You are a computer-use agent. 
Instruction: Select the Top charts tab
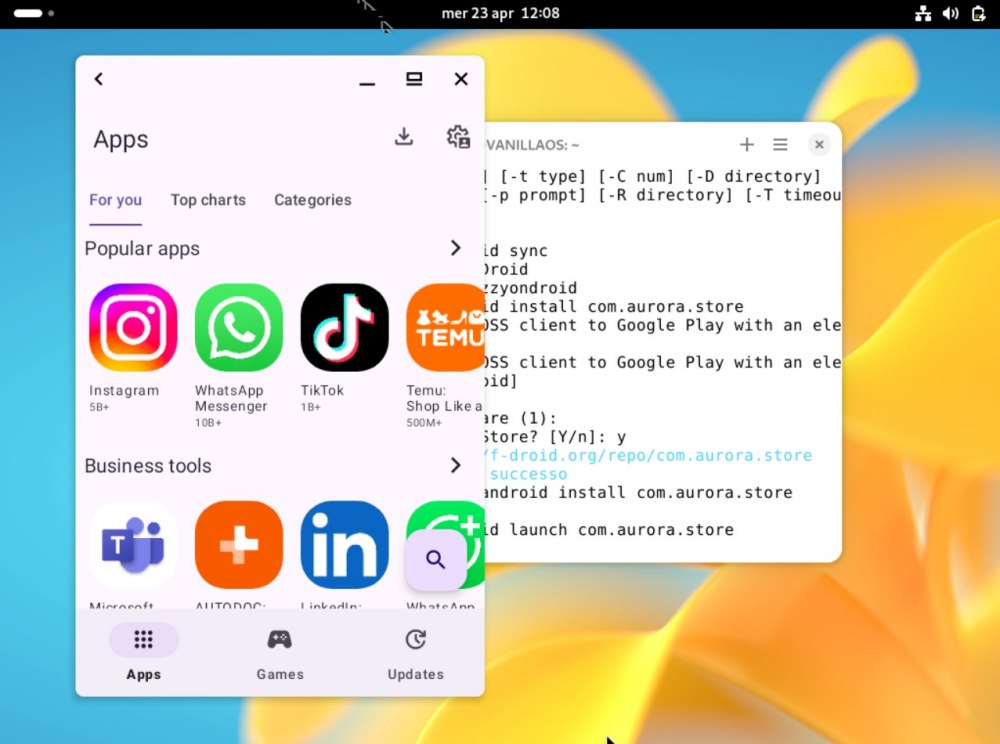(x=208, y=200)
